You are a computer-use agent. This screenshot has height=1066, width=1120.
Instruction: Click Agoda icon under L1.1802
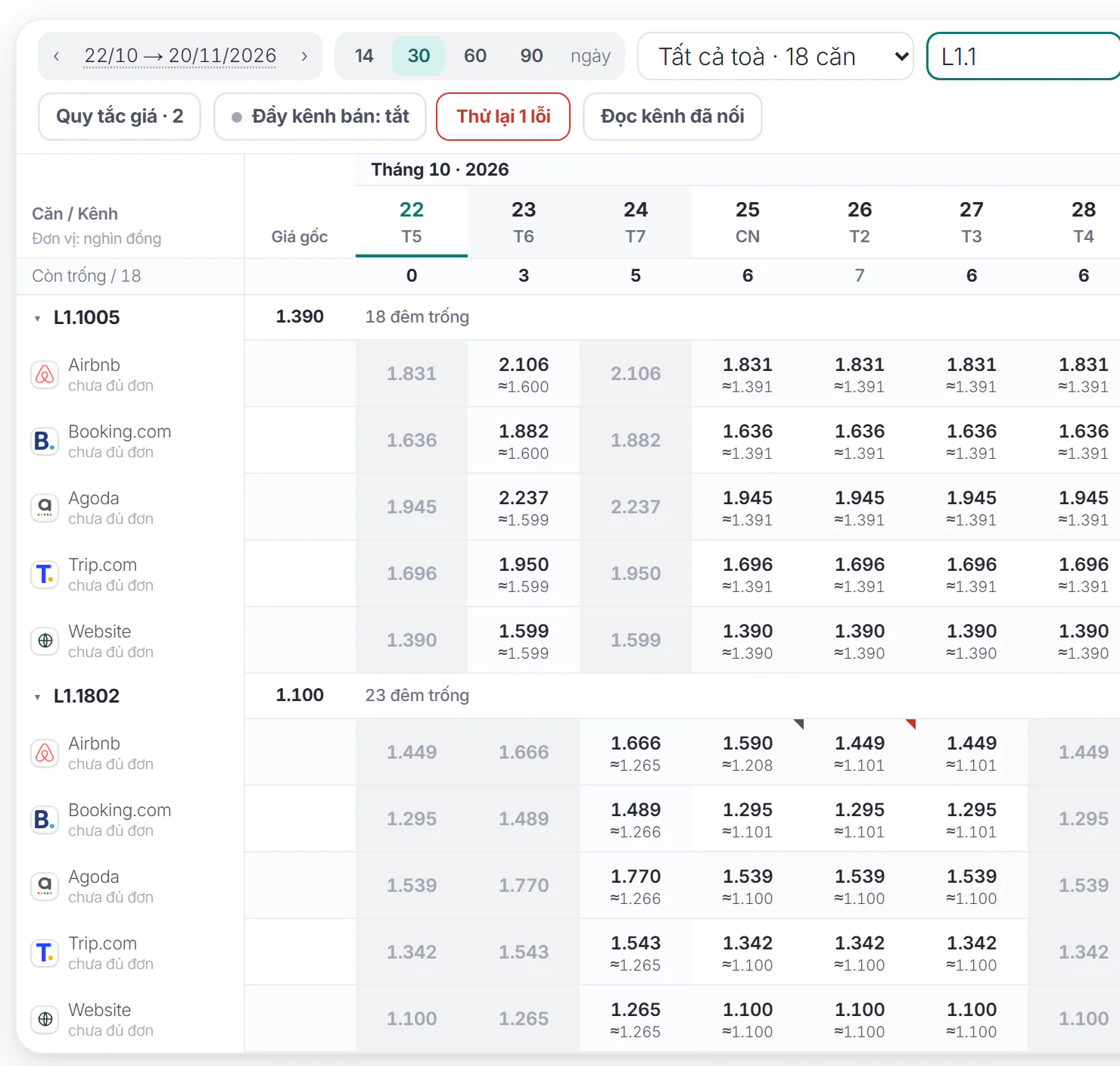click(x=45, y=887)
